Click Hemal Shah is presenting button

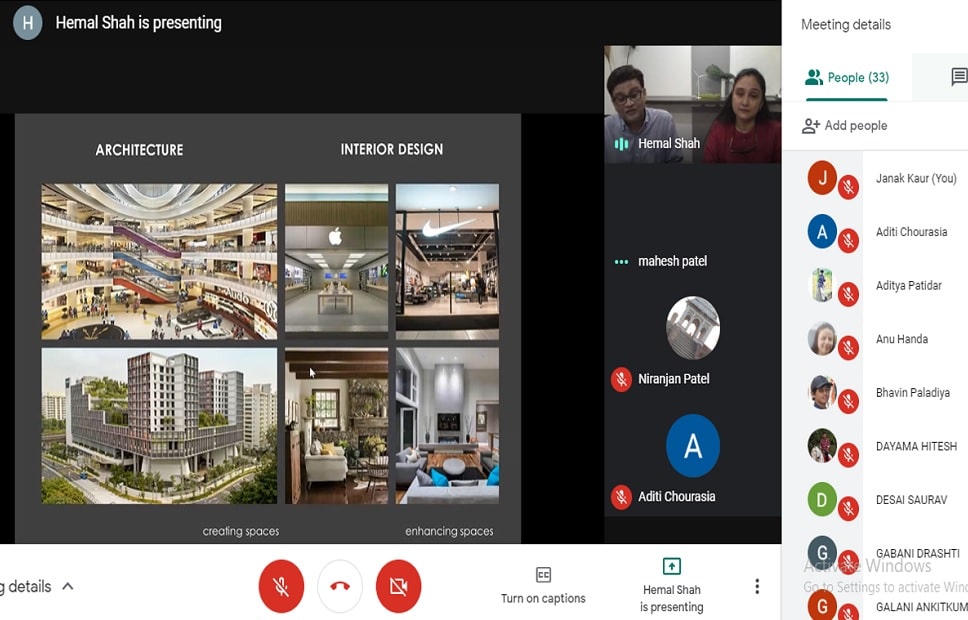coord(672,585)
